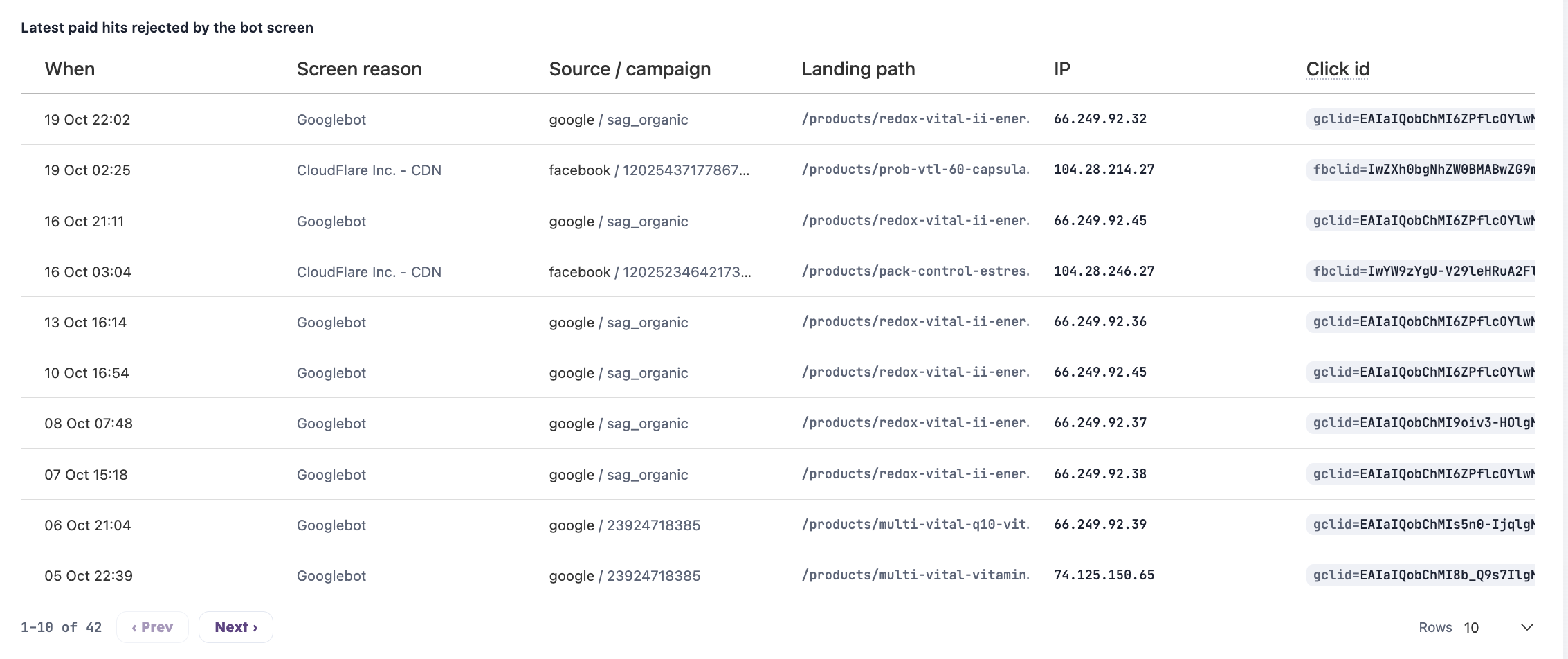Screen dimensions: 1568x659
Task: Go to the Next page of results
Action: pos(236,627)
